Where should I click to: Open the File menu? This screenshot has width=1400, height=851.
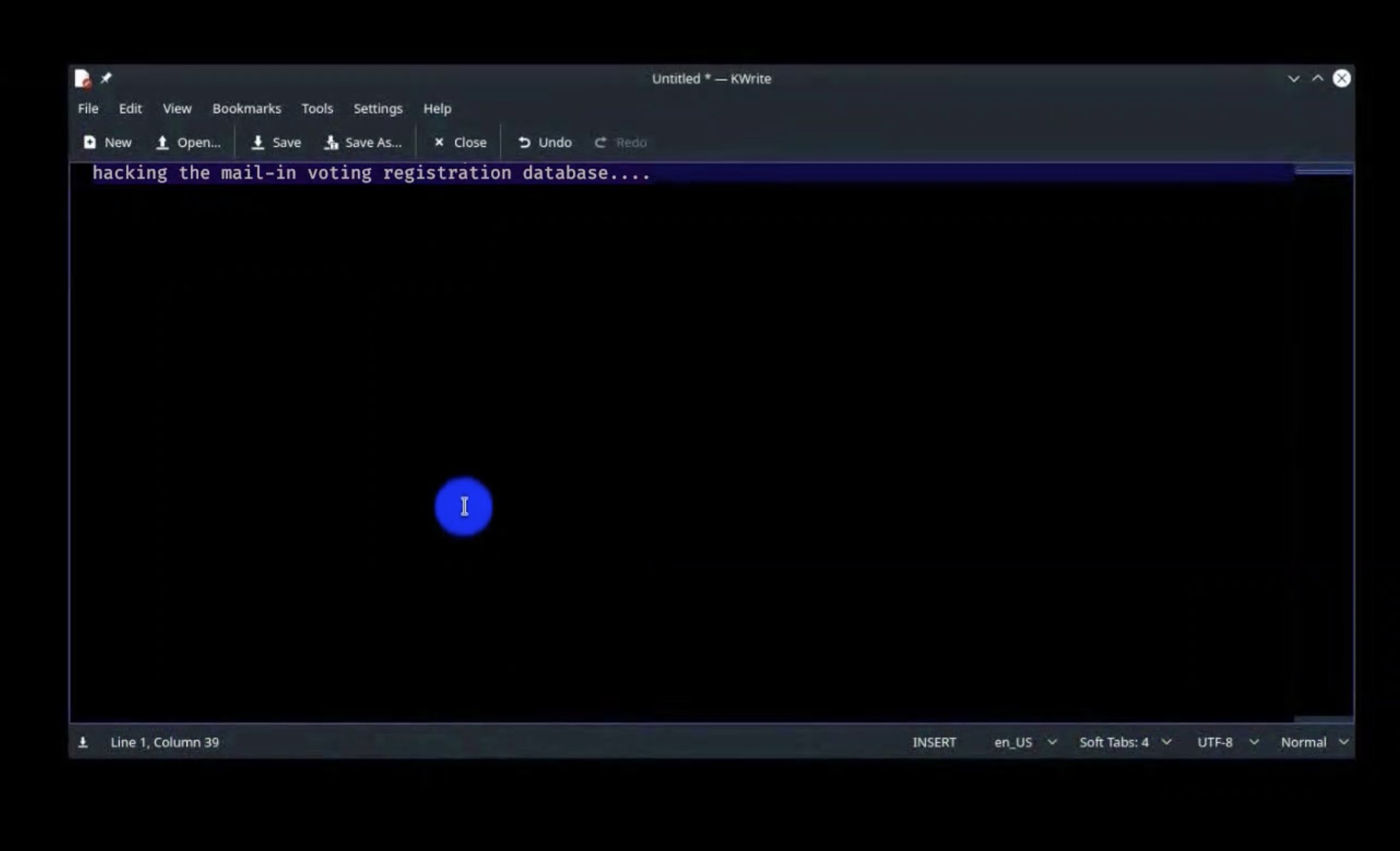click(x=88, y=108)
